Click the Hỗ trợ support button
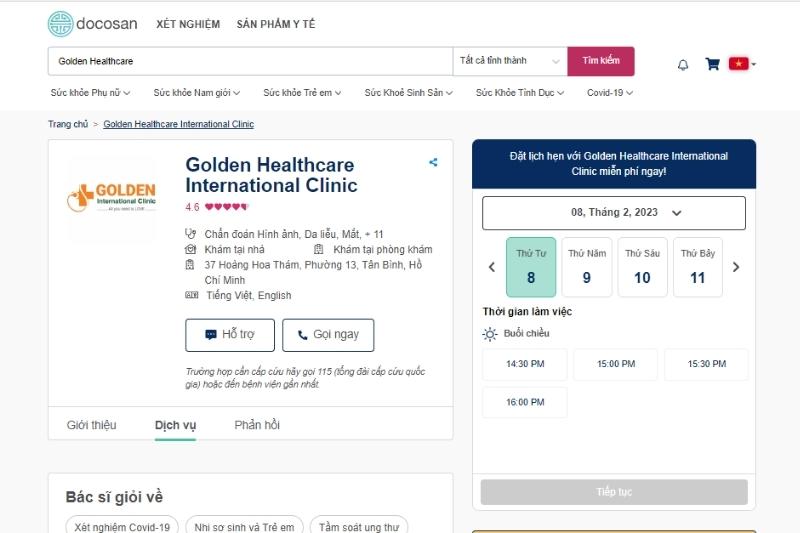The height and width of the screenshot is (533, 800). (230, 335)
